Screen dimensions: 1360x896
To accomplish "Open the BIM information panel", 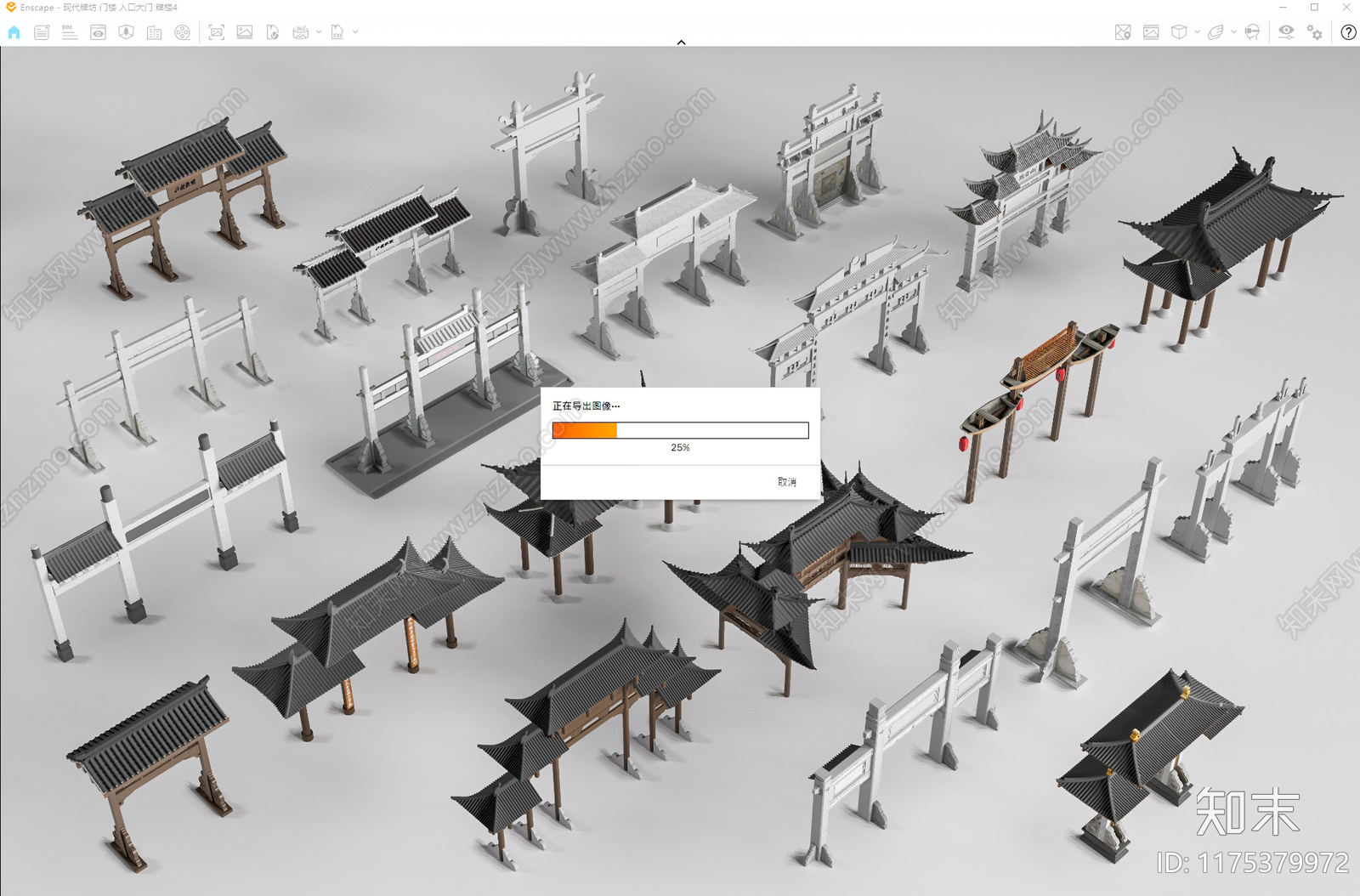I will click(70, 32).
